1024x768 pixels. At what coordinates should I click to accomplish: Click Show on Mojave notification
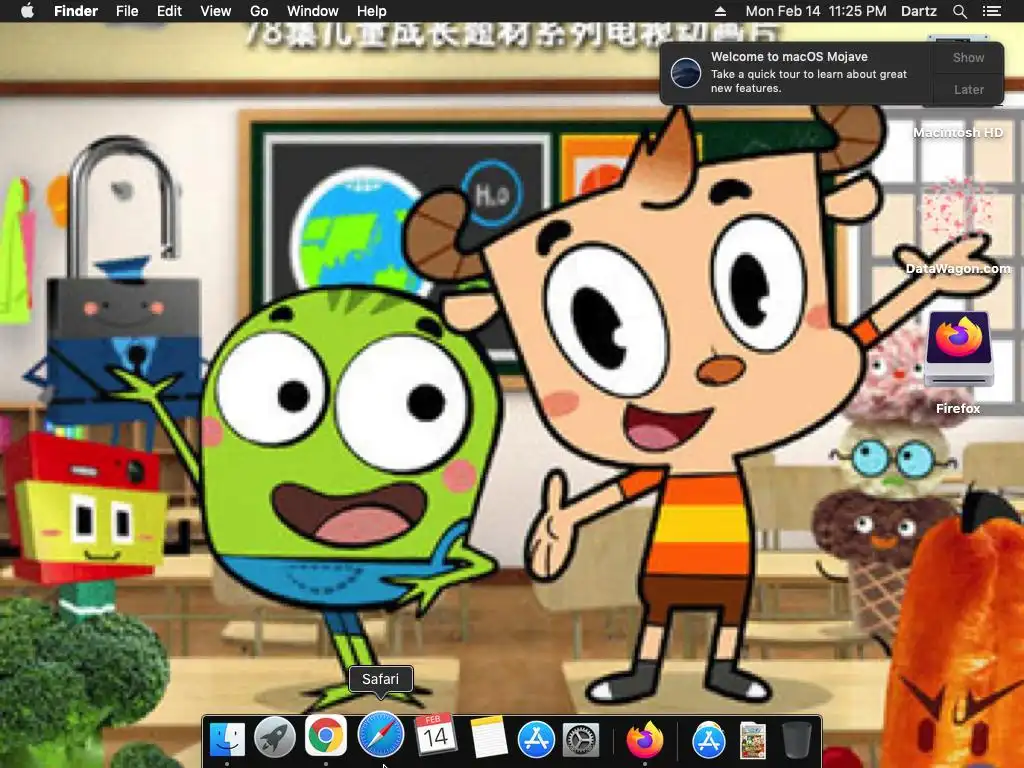(x=968, y=57)
